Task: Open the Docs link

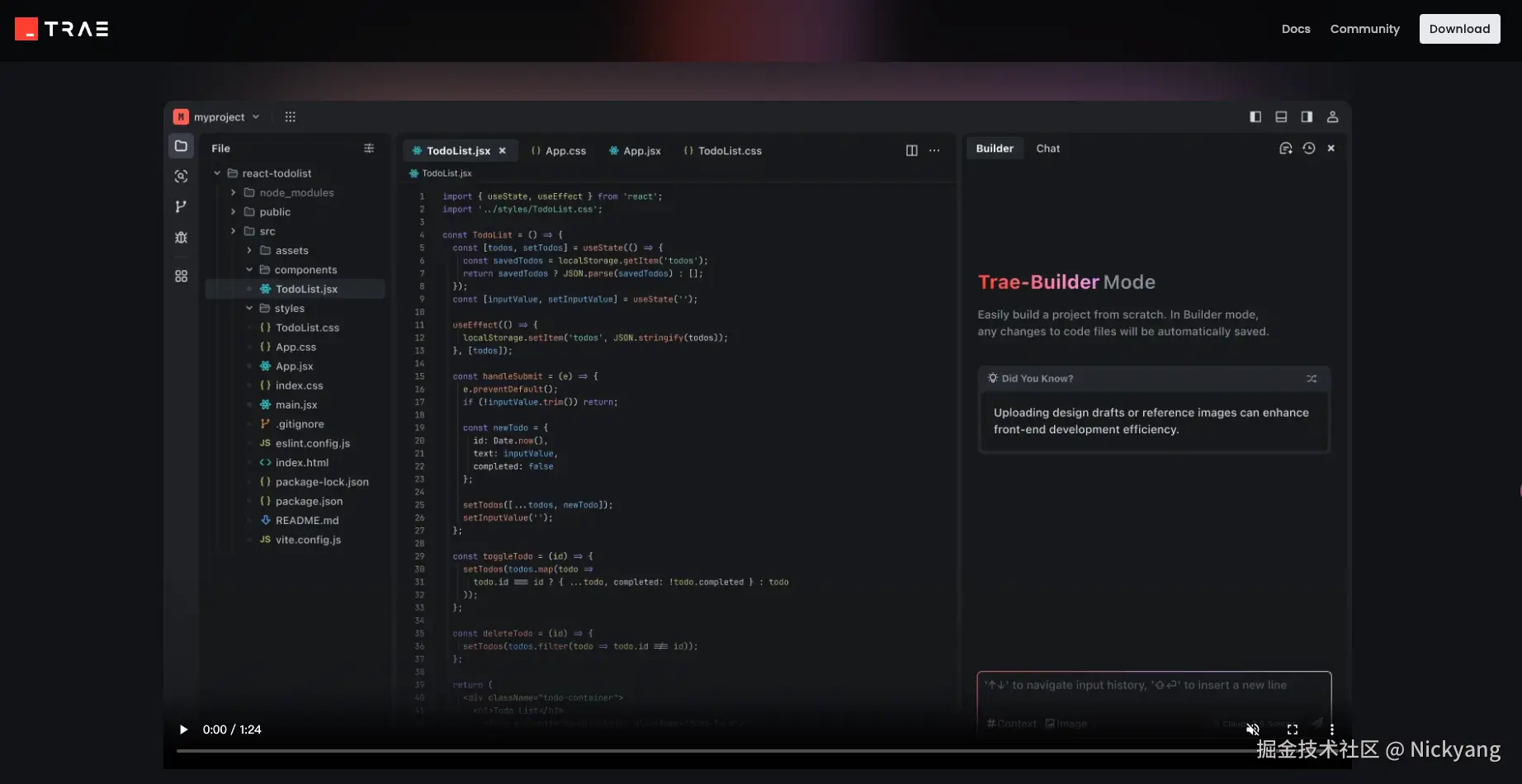Action: (1296, 29)
